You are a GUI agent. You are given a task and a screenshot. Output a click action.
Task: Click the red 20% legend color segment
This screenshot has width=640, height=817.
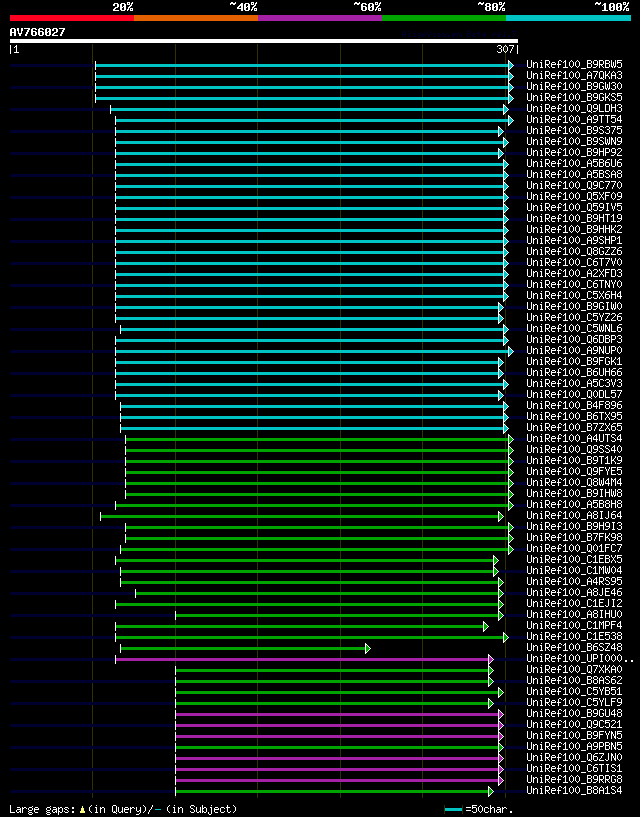[x=72, y=18]
